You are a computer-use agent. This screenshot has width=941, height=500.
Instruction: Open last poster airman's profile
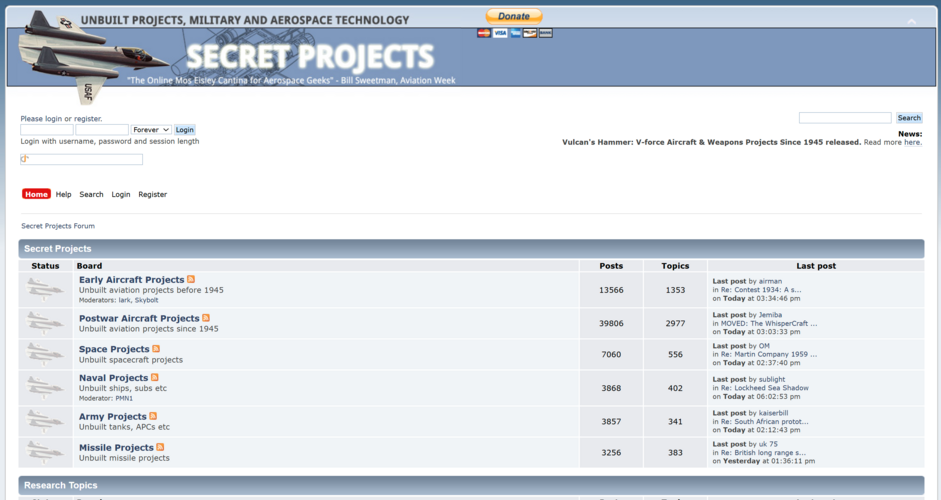pos(771,281)
